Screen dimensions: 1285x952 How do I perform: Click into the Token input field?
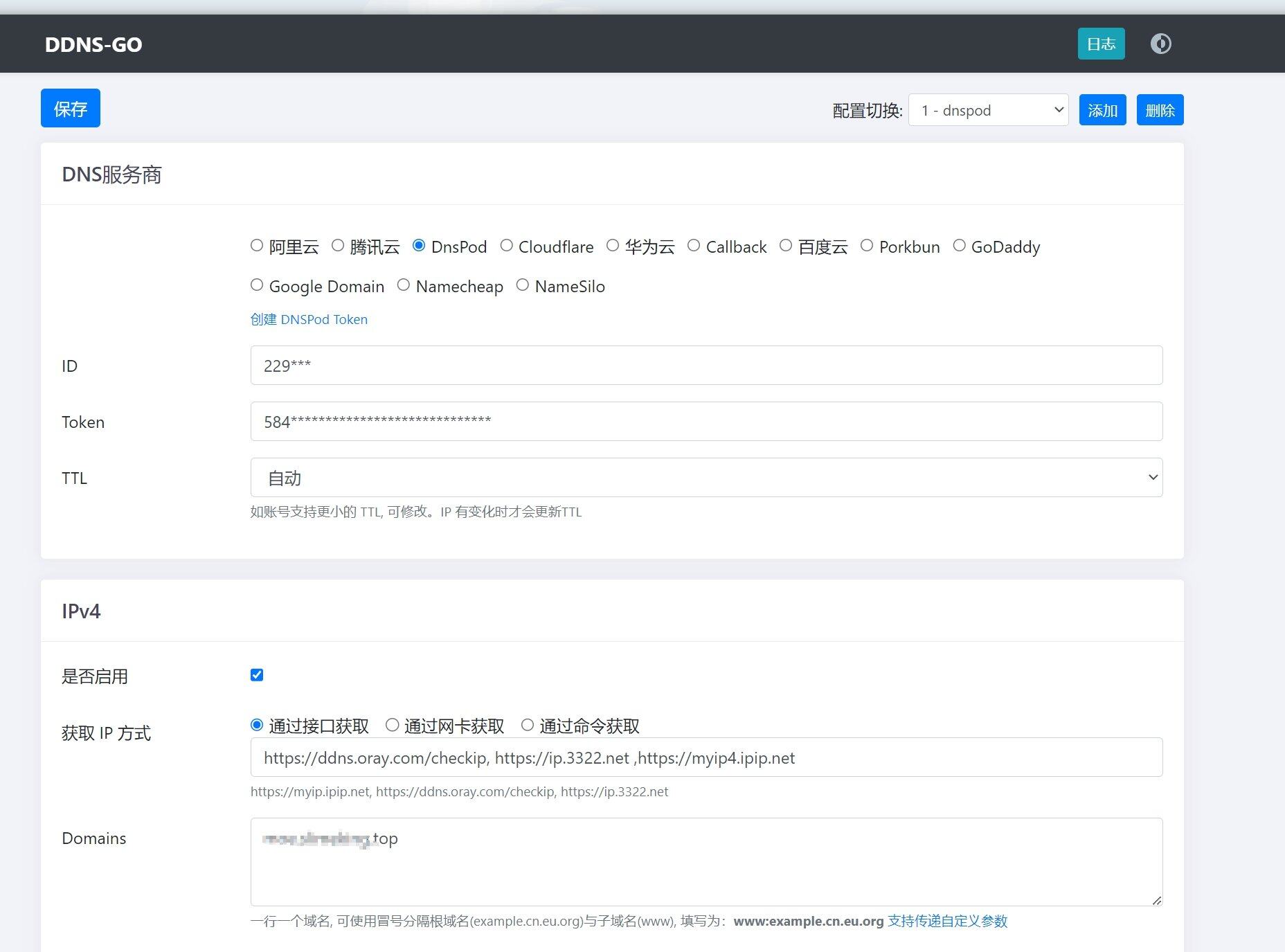click(706, 422)
